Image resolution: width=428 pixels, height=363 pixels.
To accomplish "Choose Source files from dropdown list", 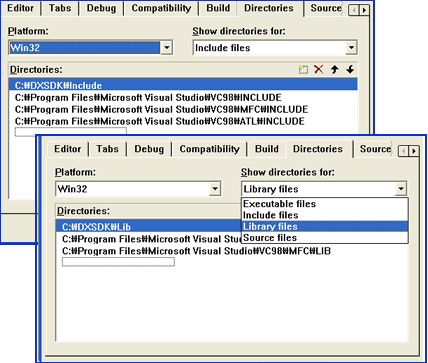I will [x=324, y=238].
